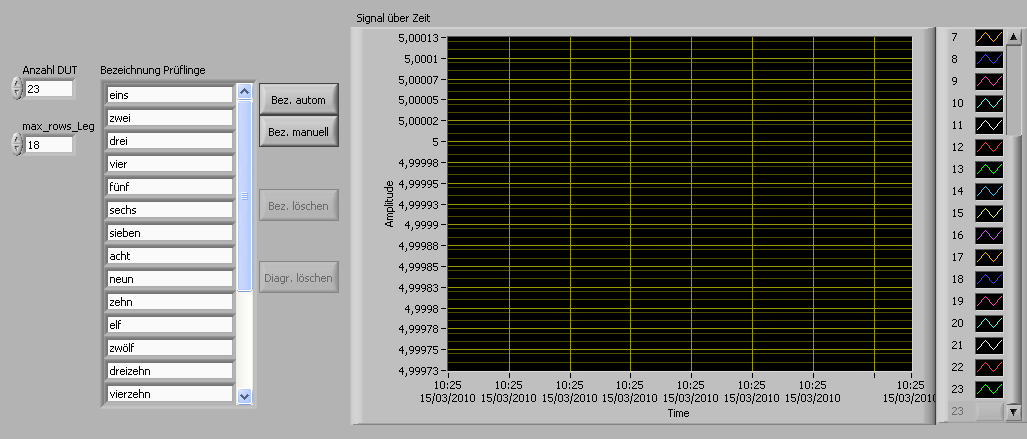Select the 'dreizehn' label field

[x=170, y=371]
